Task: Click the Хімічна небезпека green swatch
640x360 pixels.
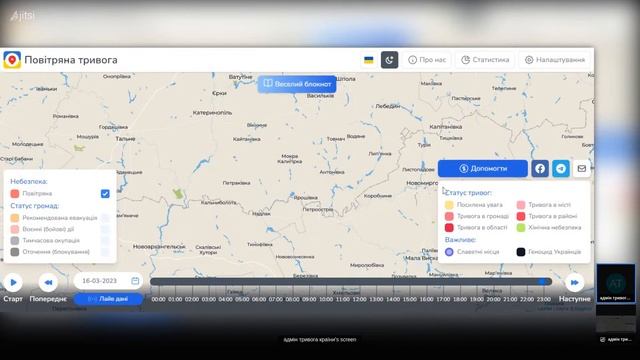Action: coord(521,227)
